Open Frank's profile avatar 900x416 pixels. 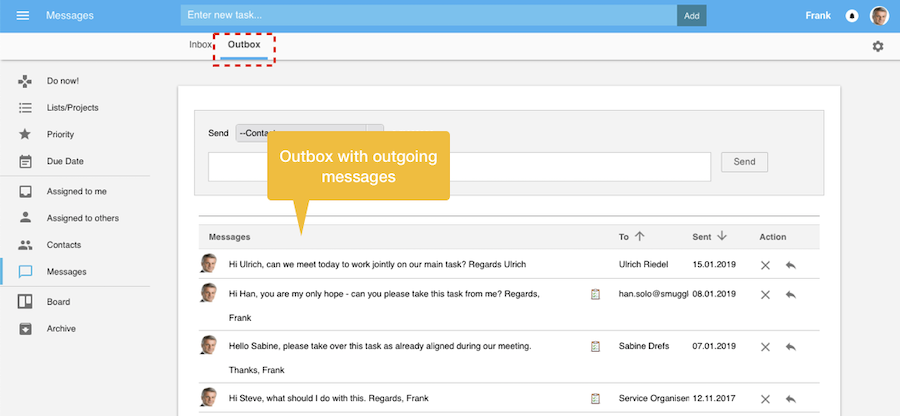pyautogui.click(x=879, y=16)
